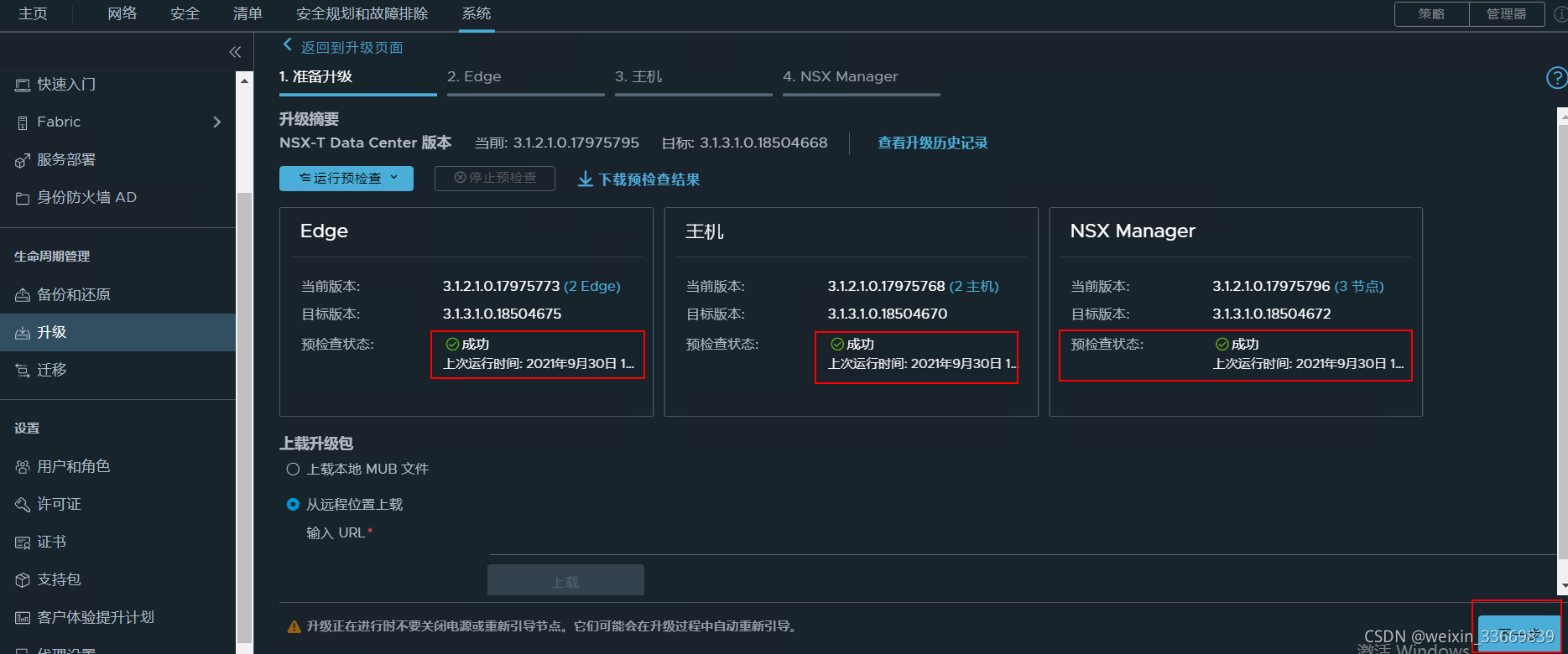Viewport: 1568px width, 654px height.
Task: Open the (2 Edge) link
Action: (592, 287)
